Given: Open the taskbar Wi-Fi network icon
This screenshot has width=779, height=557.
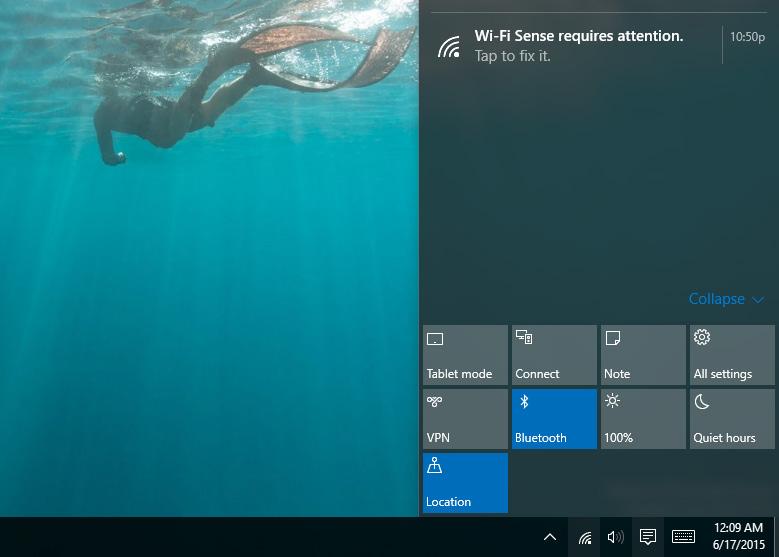Looking at the screenshot, I should click(x=585, y=537).
